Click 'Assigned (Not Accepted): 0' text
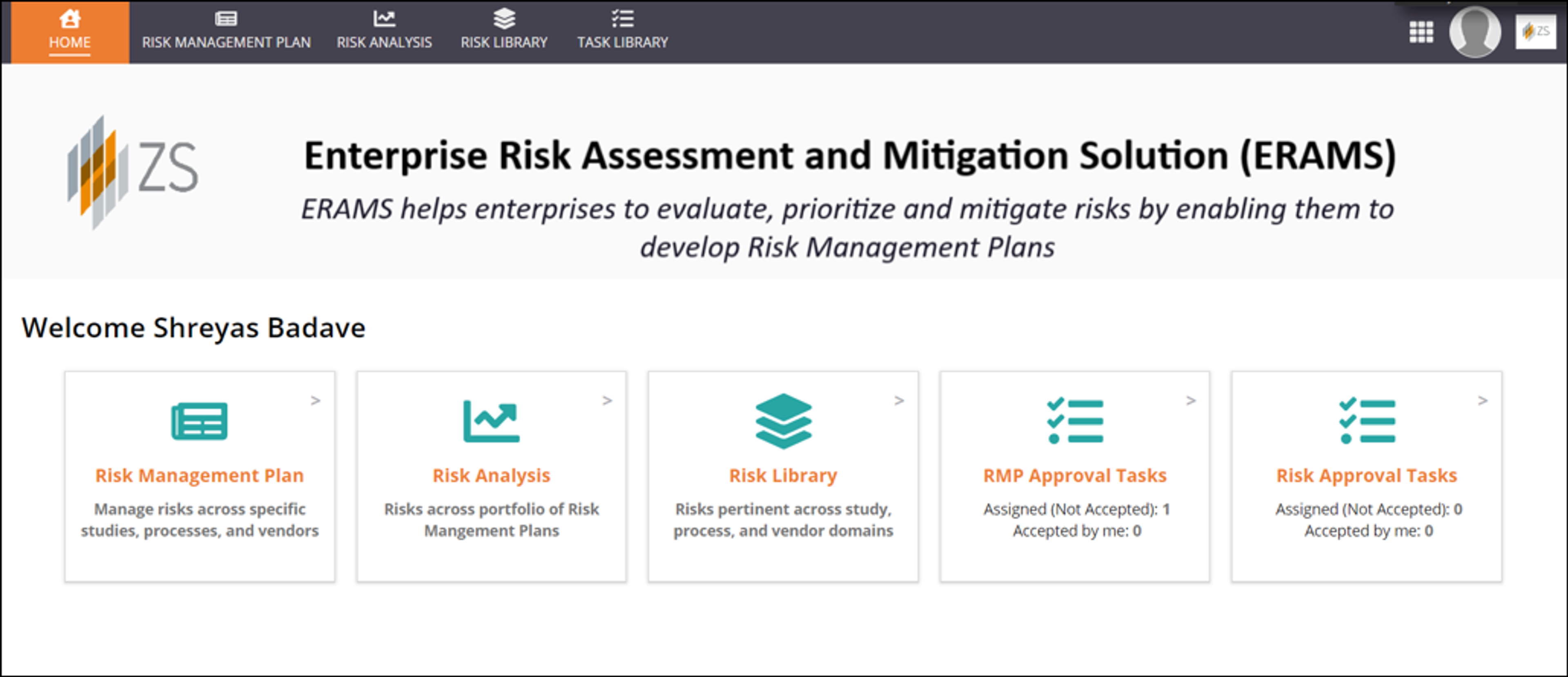The height and width of the screenshot is (677, 1568). click(x=1369, y=509)
